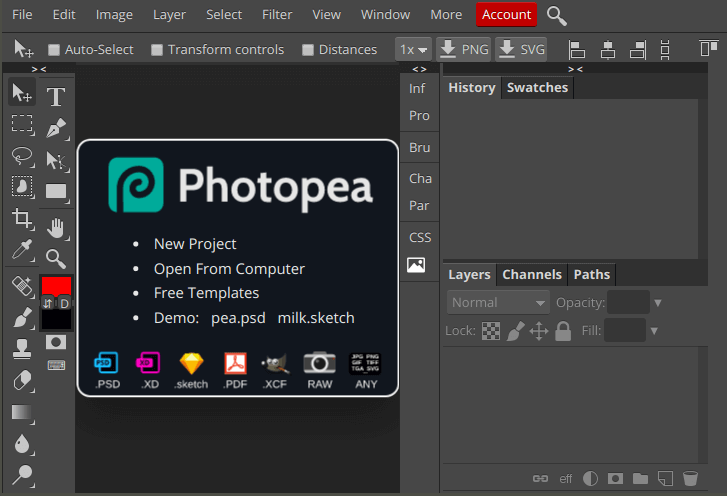The height and width of the screenshot is (496, 727).
Task: Switch to the Paths tab
Action: [592, 274]
